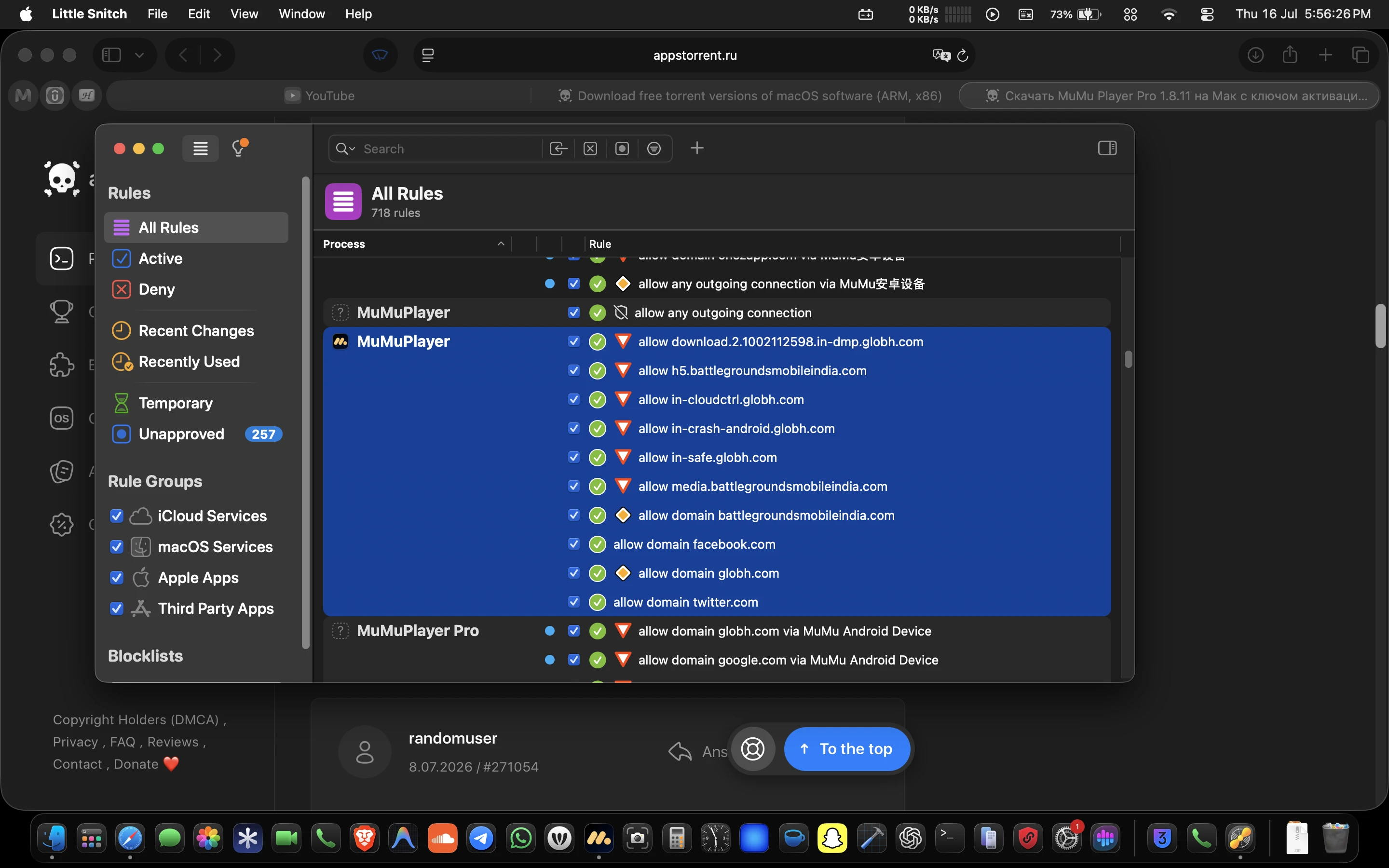Select Recently Used in sidebar
This screenshot has width=1389, height=868.
click(196, 362)
